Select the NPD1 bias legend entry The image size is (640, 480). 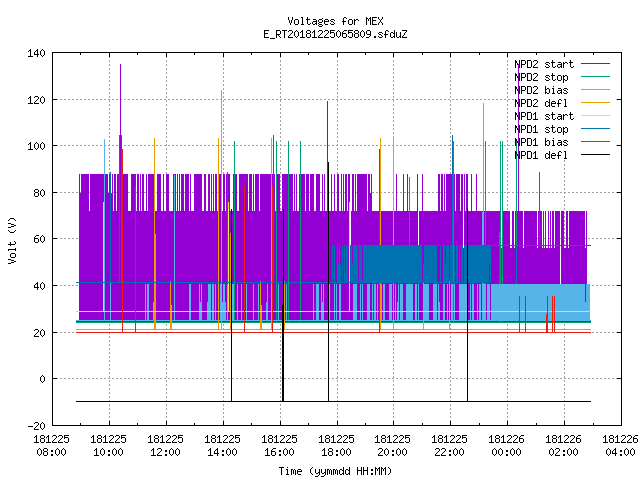point(541,142)
